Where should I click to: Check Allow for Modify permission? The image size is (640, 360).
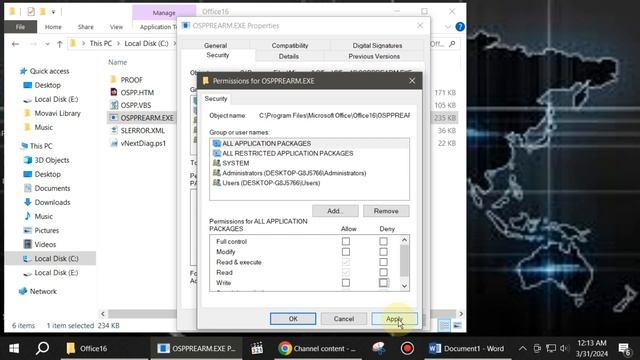(x=346, y=252)
